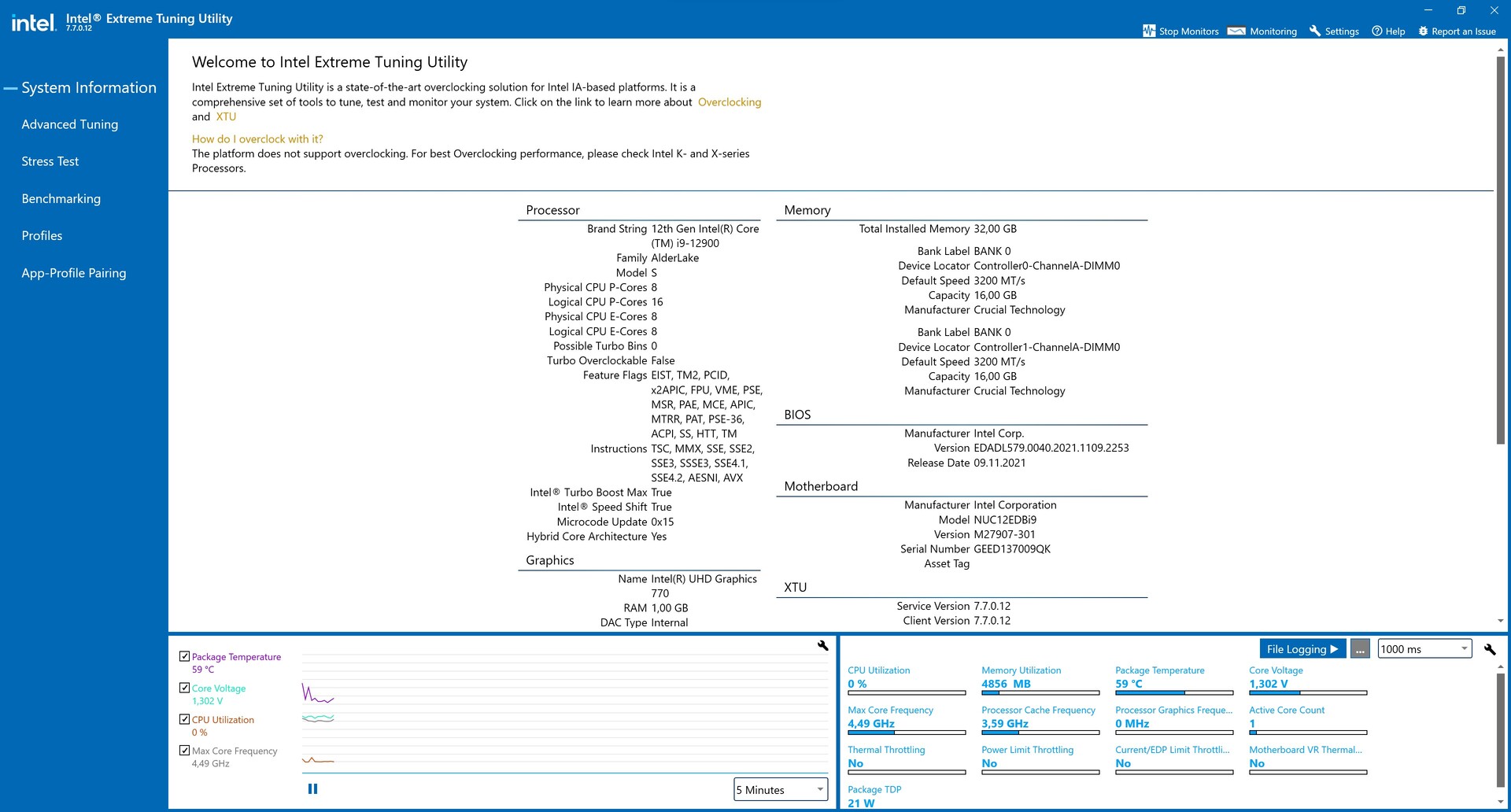
Task: Click Report an Issue
Action: pos(1457,31)
